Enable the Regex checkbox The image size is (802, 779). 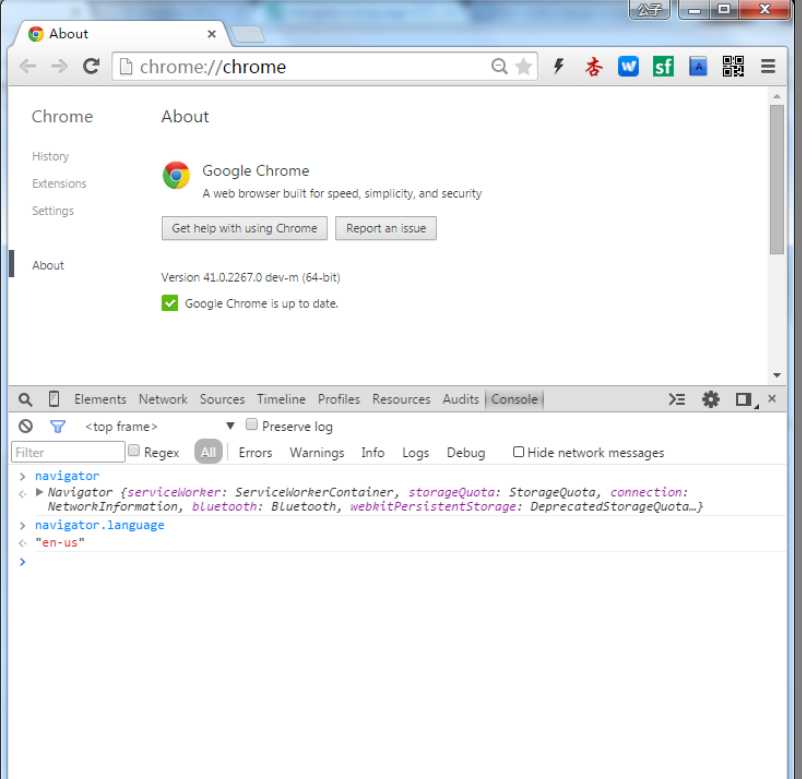(133, 451)
